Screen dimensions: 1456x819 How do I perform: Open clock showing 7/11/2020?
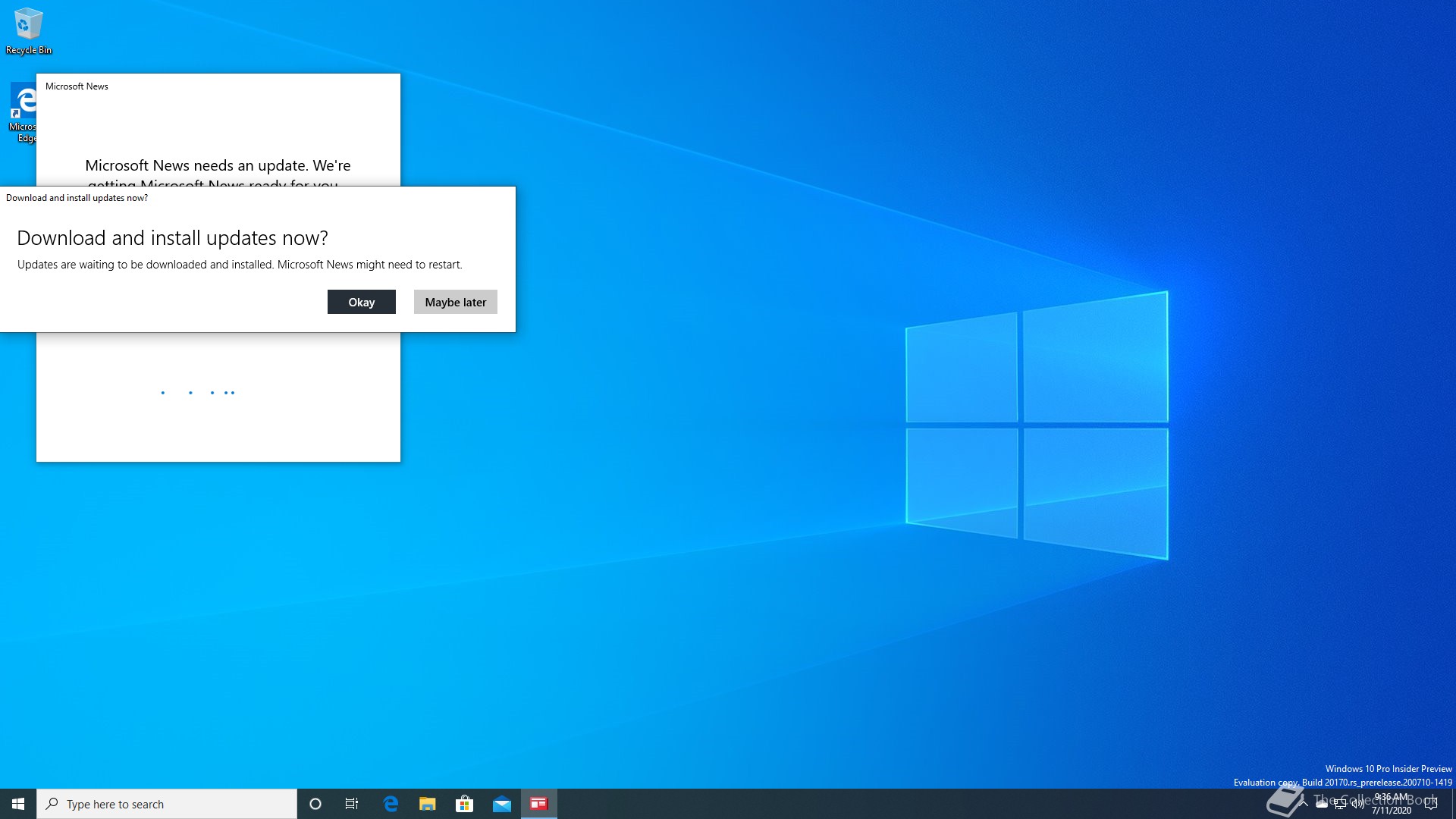[x=1392, y=804]
